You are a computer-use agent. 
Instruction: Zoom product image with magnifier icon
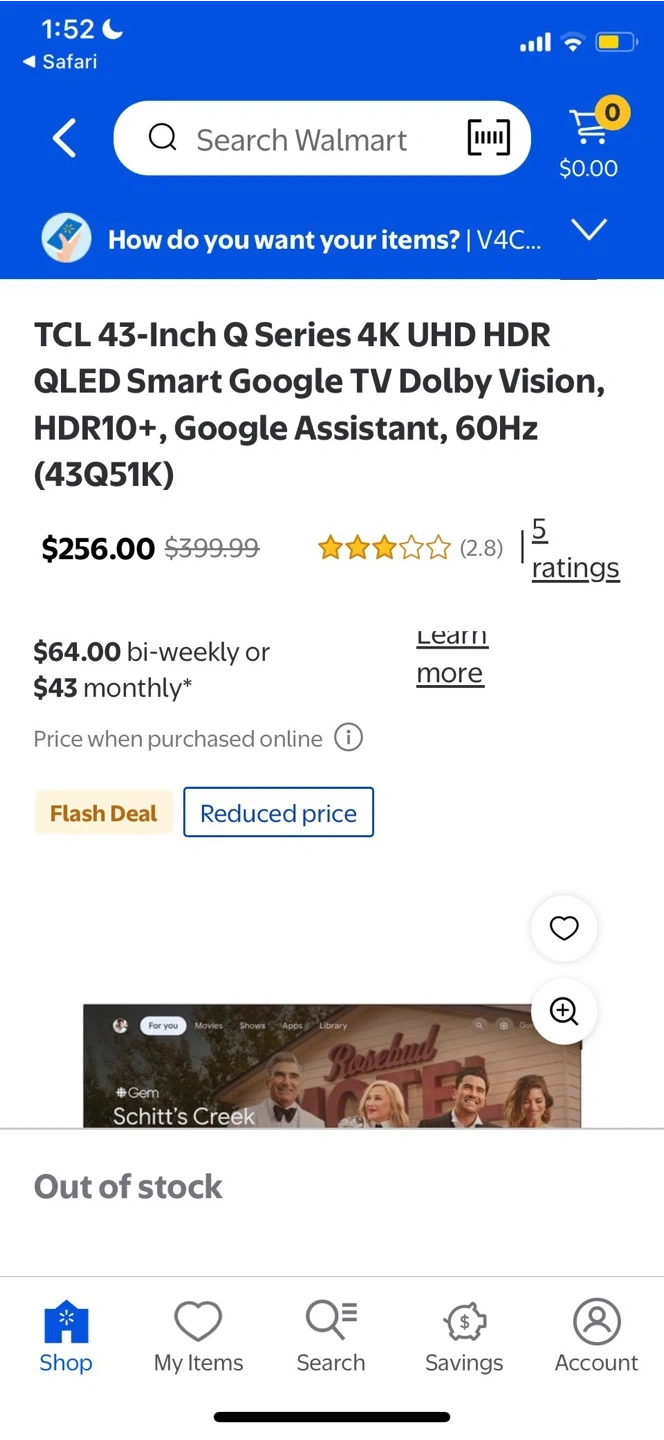point(564,1011)
